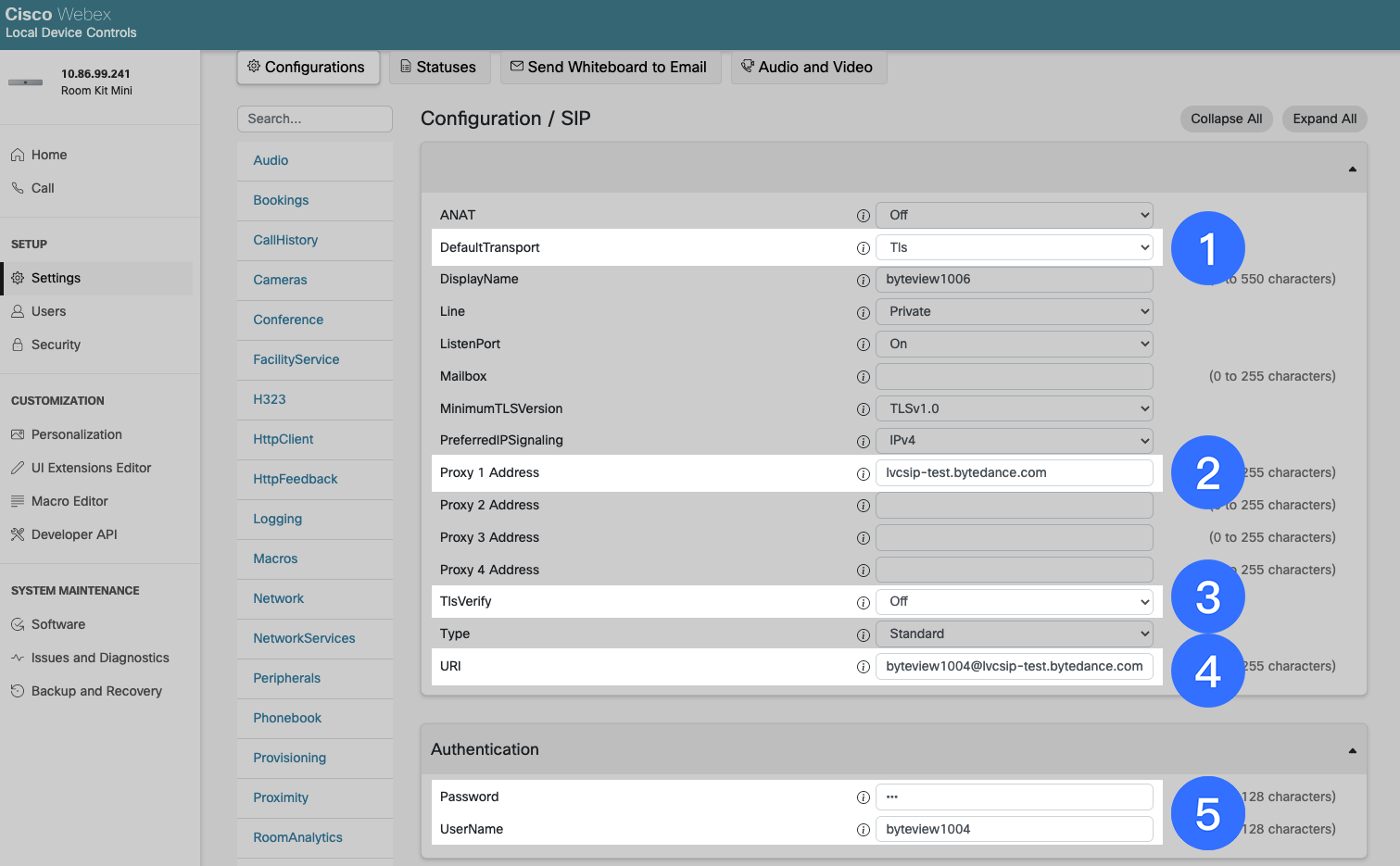Click the Security padlock icon
The width and height of the screenshot is (1400, 866).
18,345
